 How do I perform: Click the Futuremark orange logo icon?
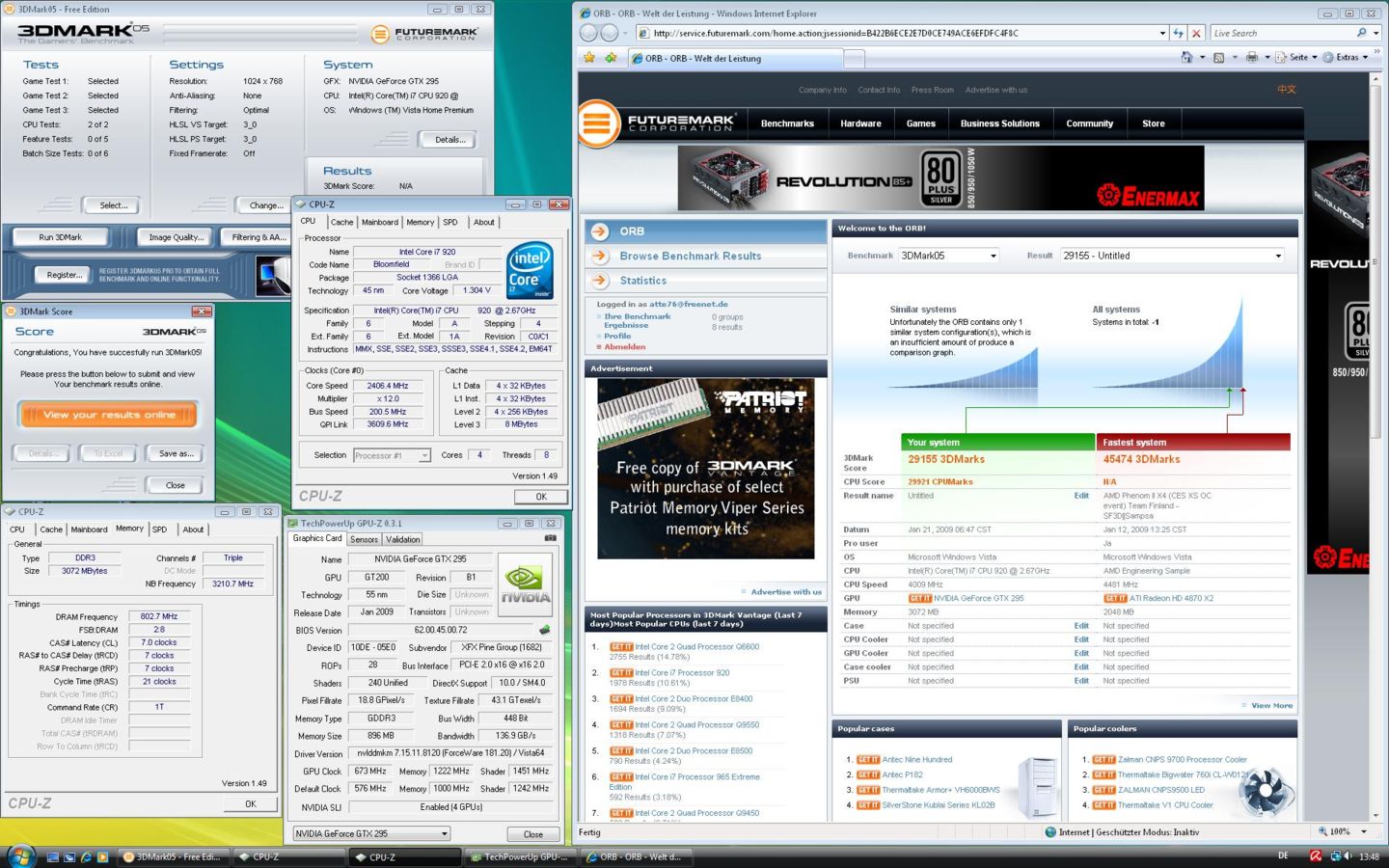pyautogui.click(x=597, y=123)
